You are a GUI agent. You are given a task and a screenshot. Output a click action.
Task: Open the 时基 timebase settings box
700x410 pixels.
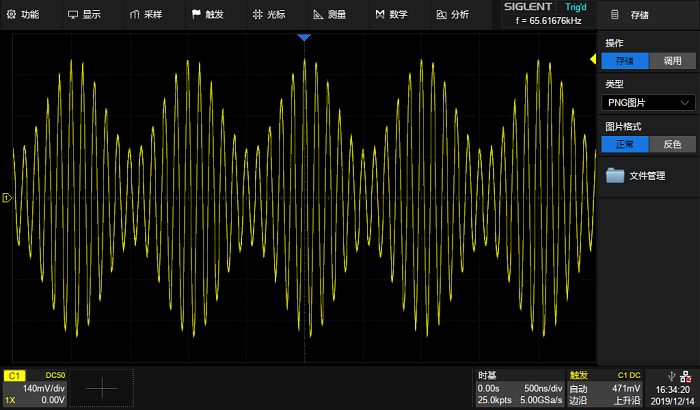click(x=520, y=388)
